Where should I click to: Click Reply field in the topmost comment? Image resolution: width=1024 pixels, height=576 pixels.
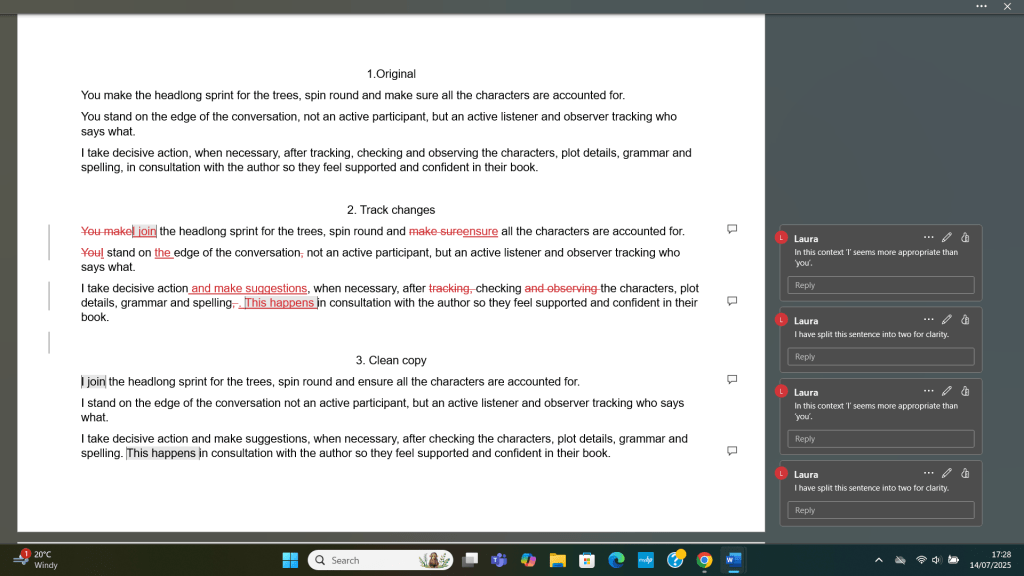(880, 285)
